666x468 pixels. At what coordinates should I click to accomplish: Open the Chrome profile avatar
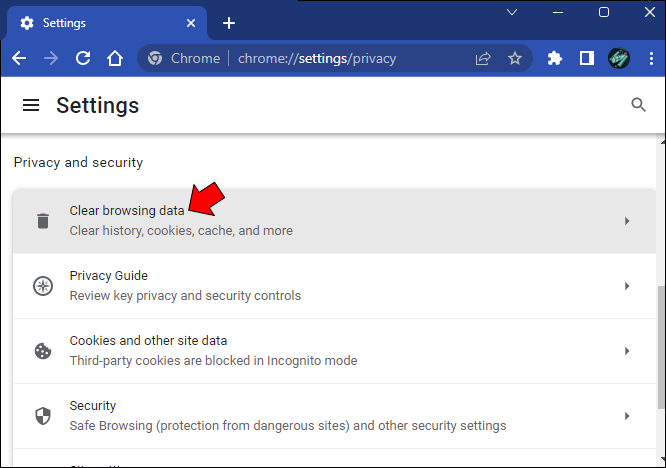click(619, 58)
